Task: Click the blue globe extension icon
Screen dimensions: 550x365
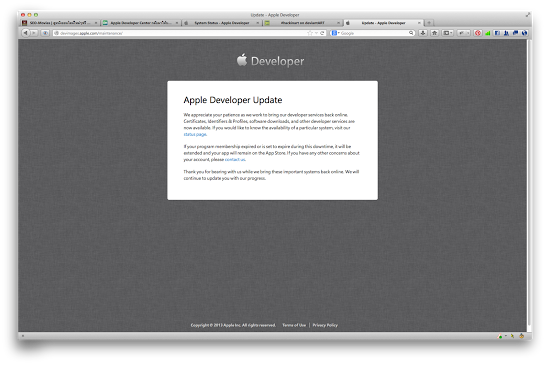Action: [524, 33]
